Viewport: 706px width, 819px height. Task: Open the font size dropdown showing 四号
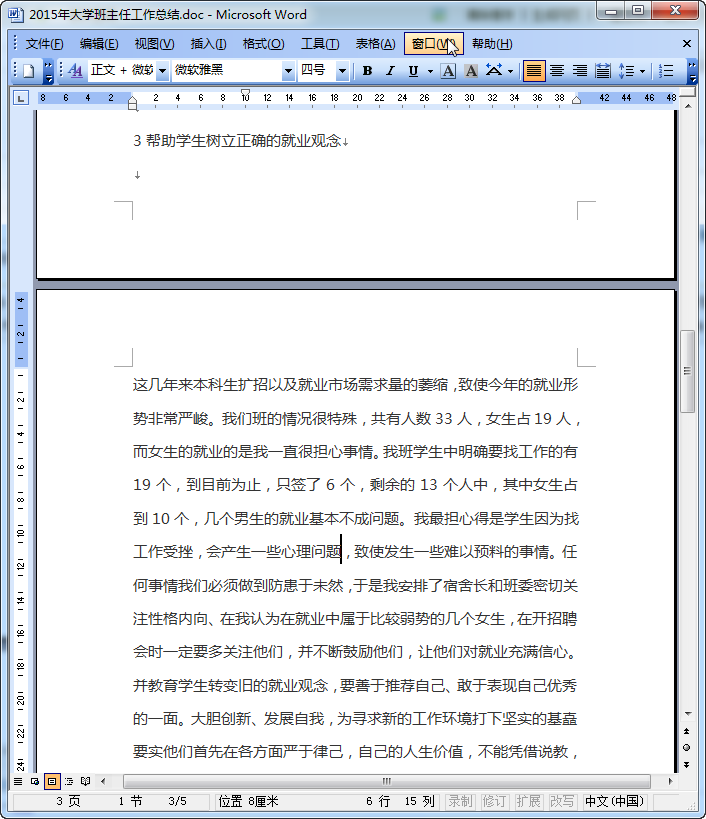(x=342, y=71)
